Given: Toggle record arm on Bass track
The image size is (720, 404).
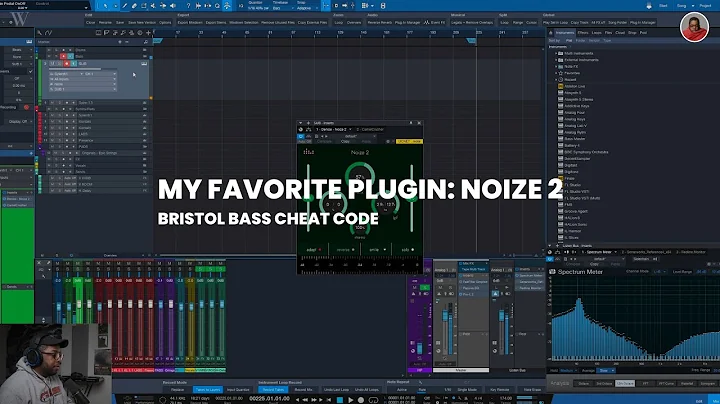Looking at the screenshot, I should click(63, 56).
